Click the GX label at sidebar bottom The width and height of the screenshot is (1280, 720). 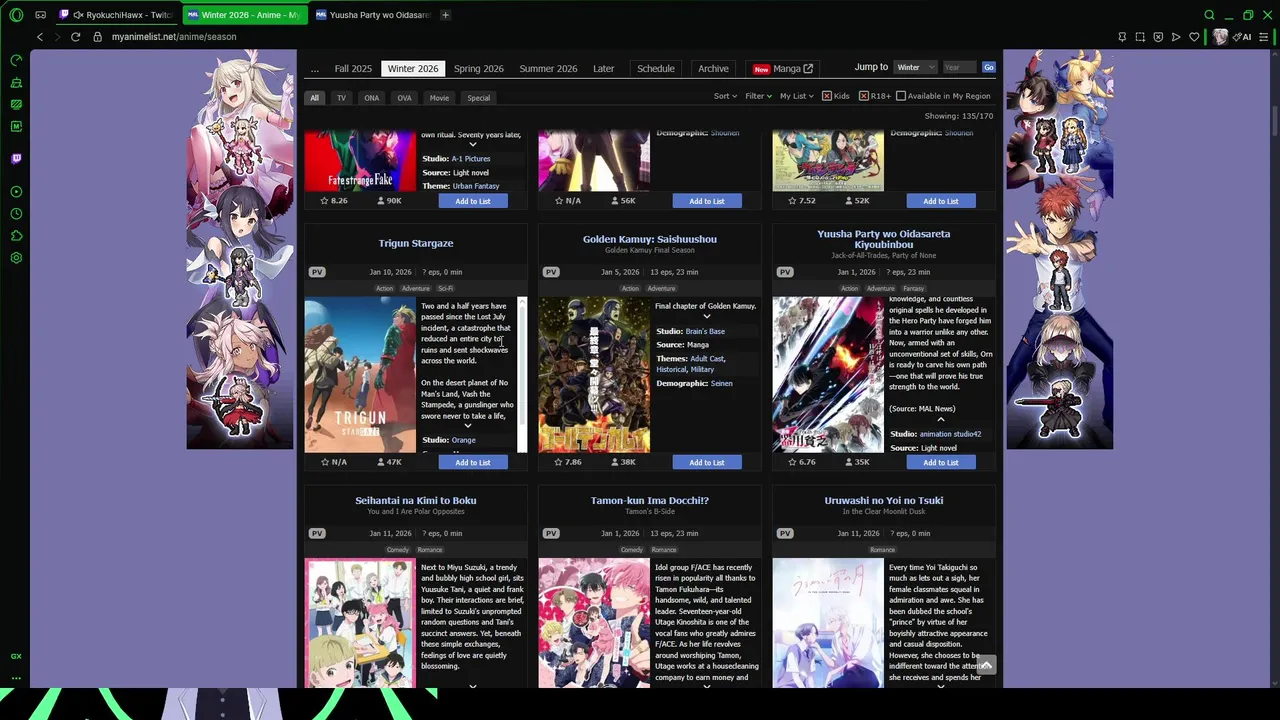tap(16, 656)
